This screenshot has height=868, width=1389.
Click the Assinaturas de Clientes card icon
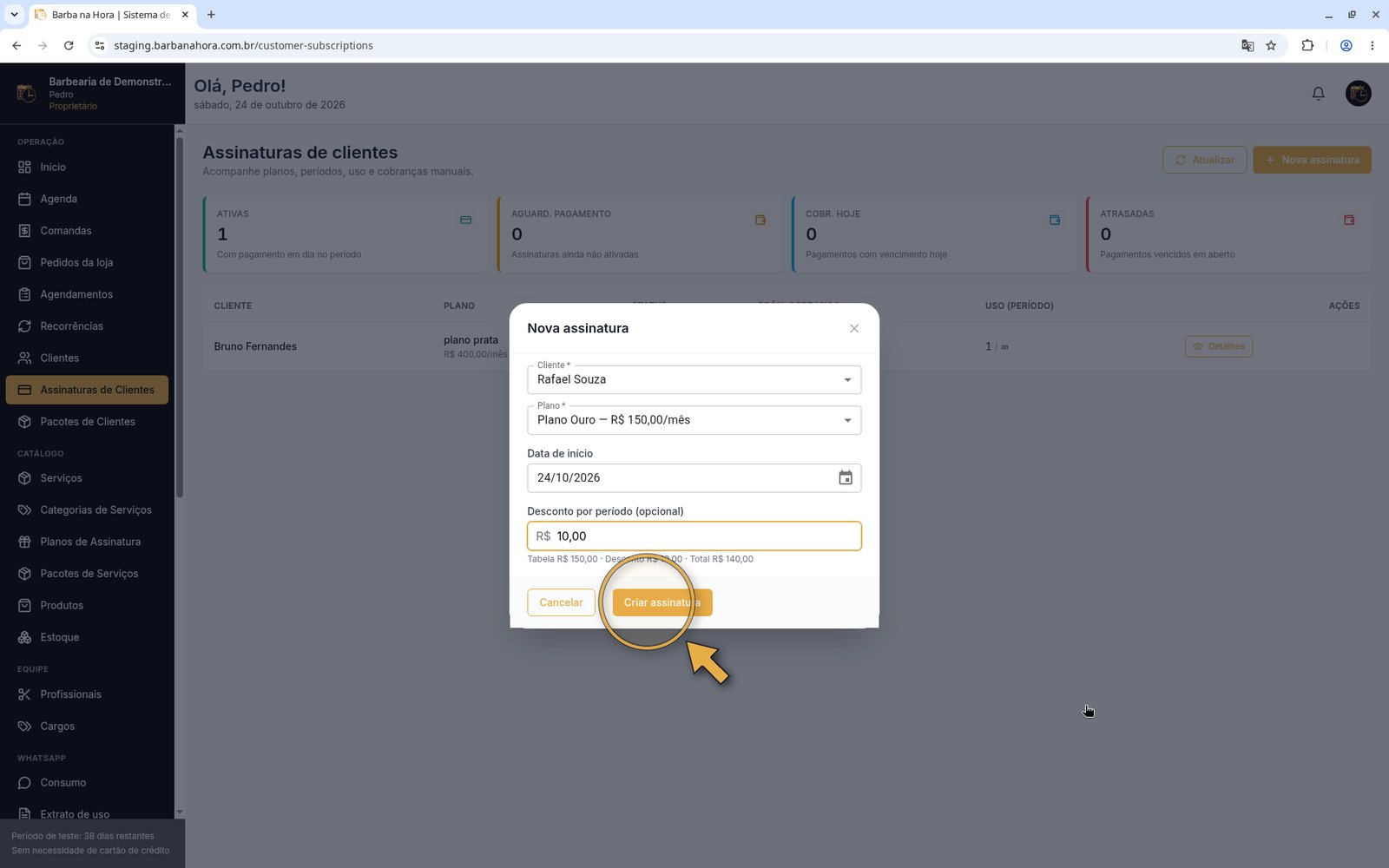click(24, 390)
